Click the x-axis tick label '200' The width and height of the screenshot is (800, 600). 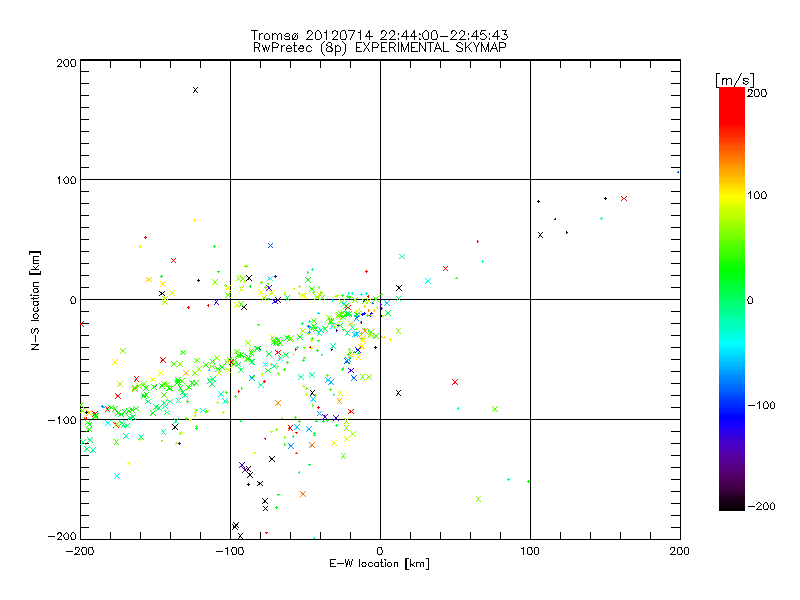pos(679,551)
